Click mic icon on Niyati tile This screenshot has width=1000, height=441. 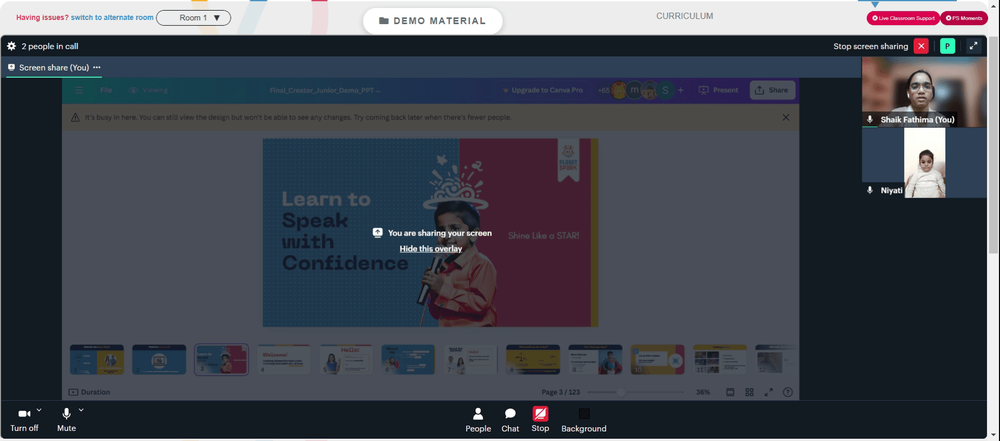click(870, 190)
